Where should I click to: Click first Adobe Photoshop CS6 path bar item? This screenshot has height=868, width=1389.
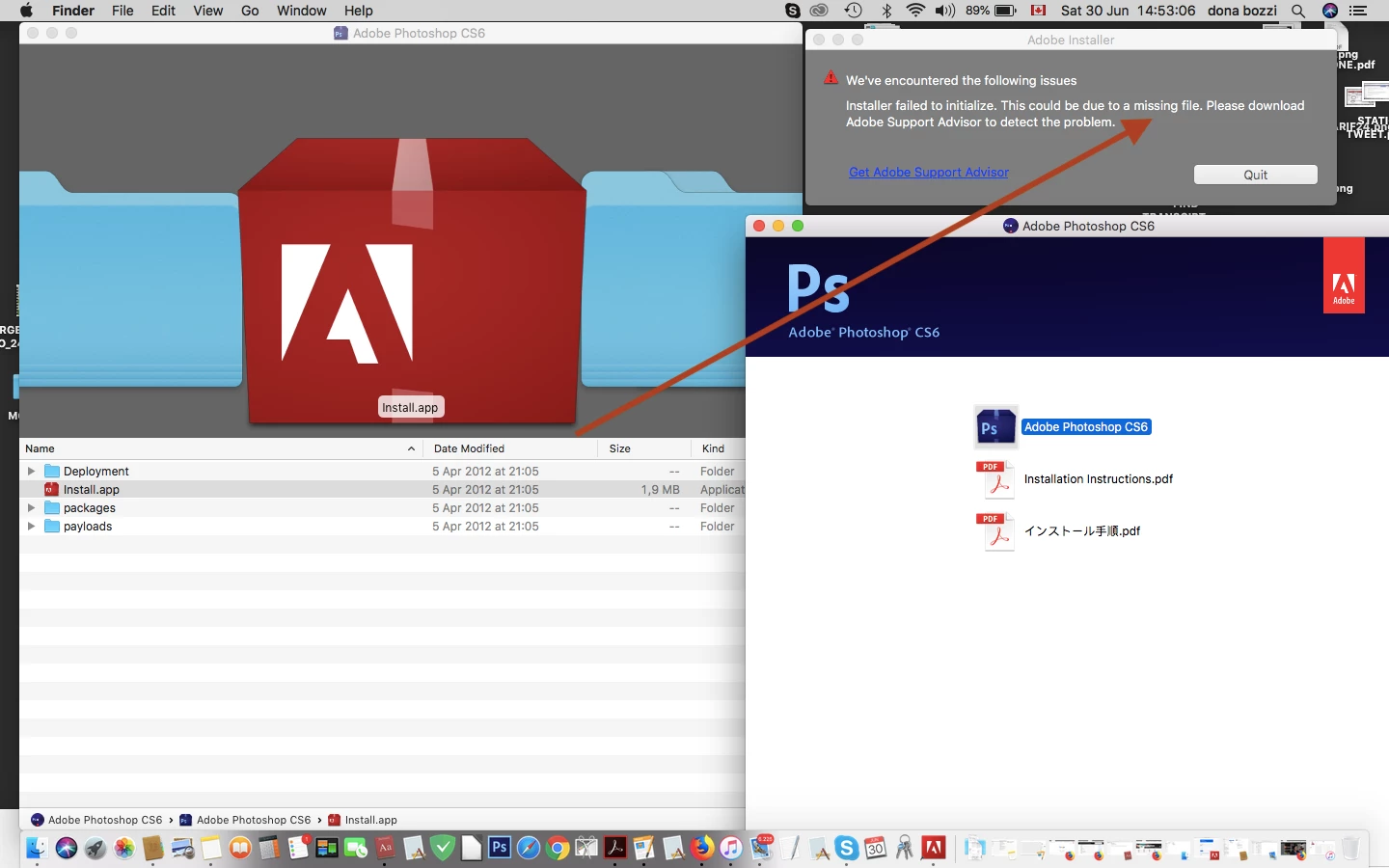click(x=96, y=820)
